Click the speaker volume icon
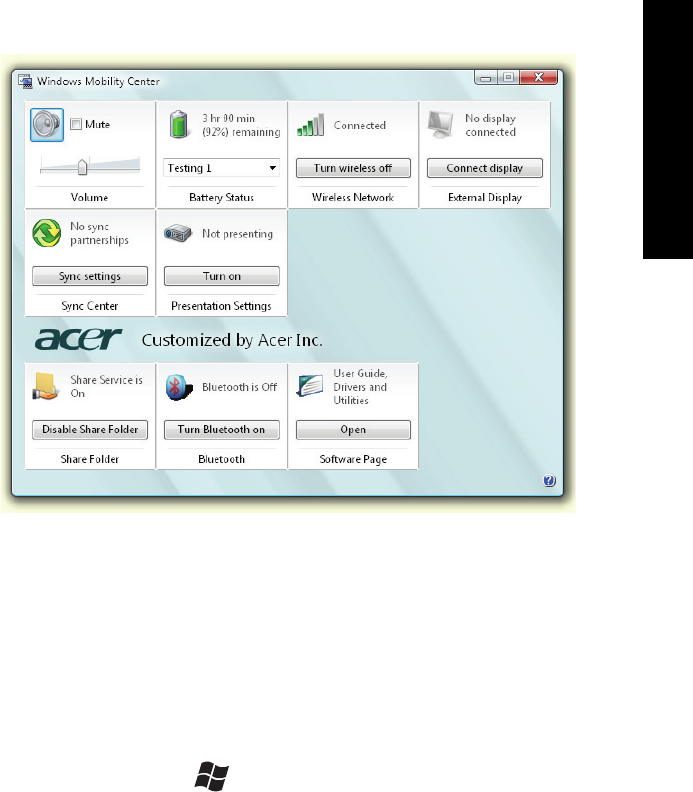Viewport: 693px width, 792px height. (47, 125)
